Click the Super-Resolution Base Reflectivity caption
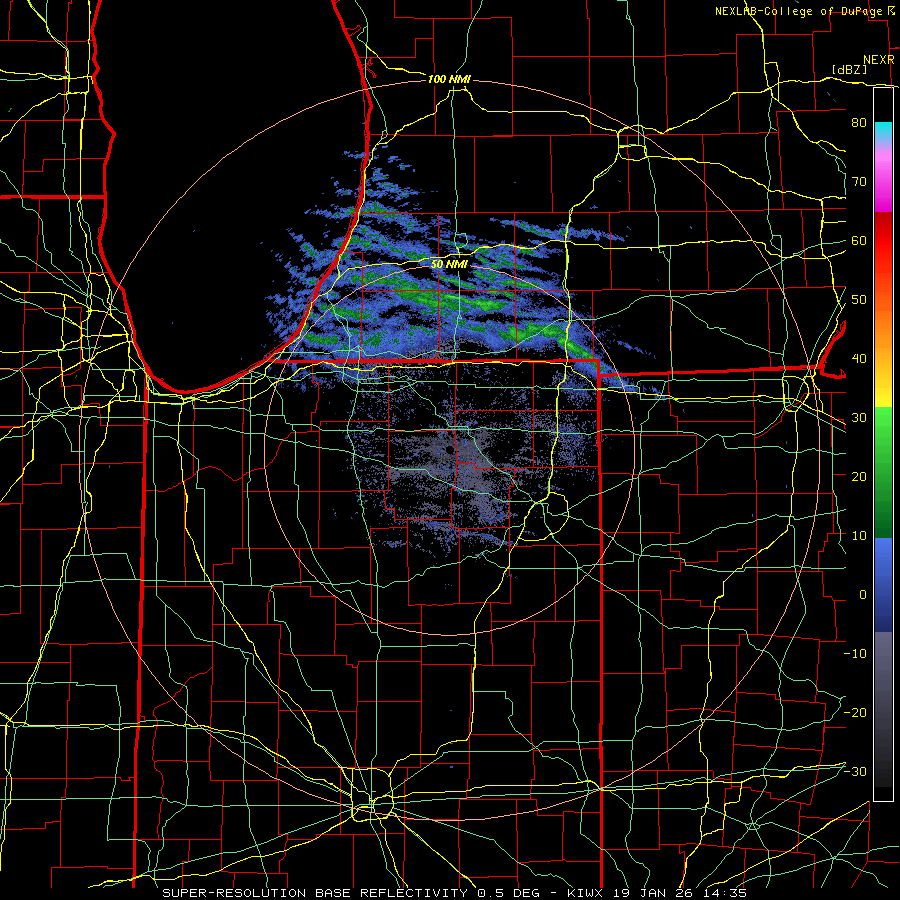This screenshot has width=900, height=900. (x=454, y=893)
